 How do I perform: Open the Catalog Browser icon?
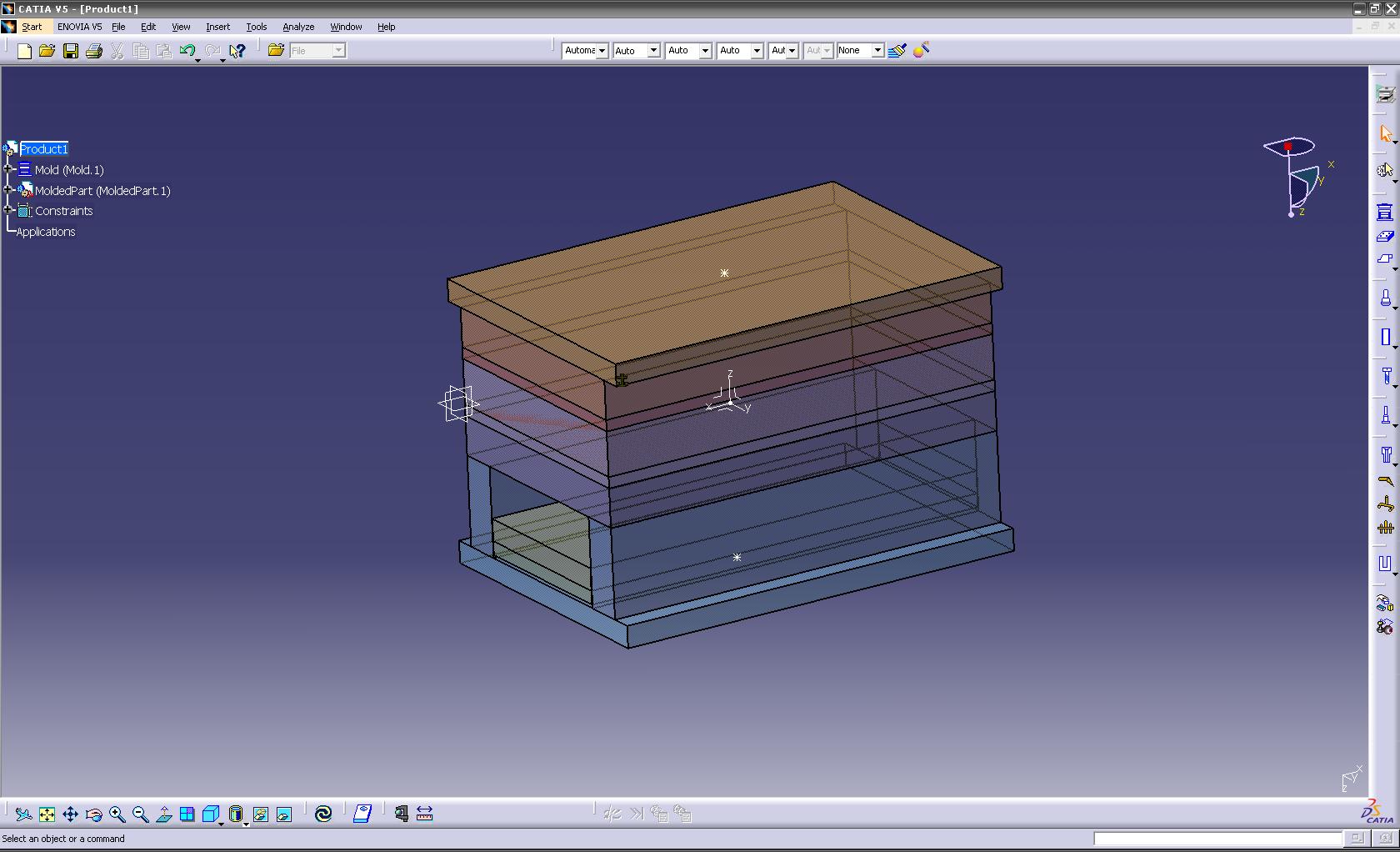(362, 814)
